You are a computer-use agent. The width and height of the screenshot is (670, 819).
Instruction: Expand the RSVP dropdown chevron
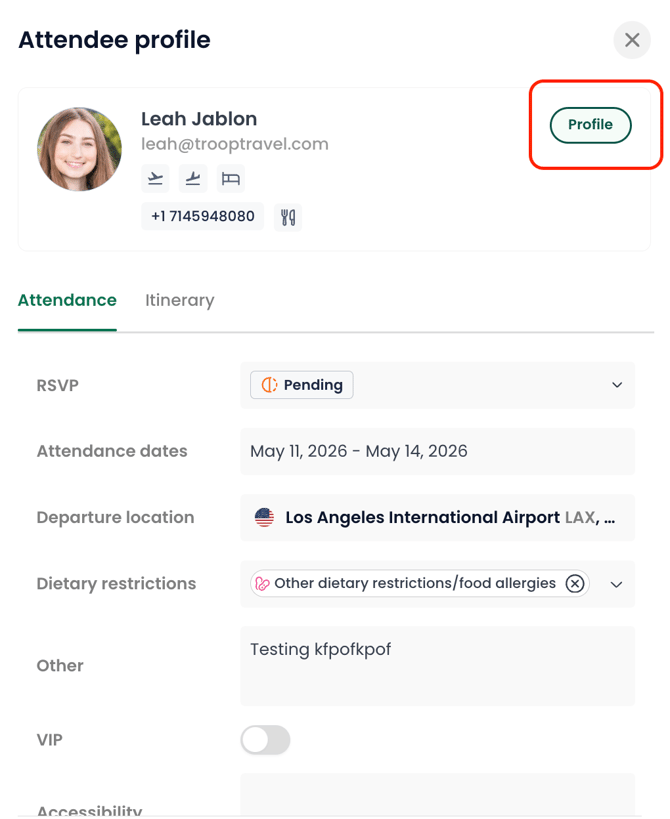coord(617,385)
